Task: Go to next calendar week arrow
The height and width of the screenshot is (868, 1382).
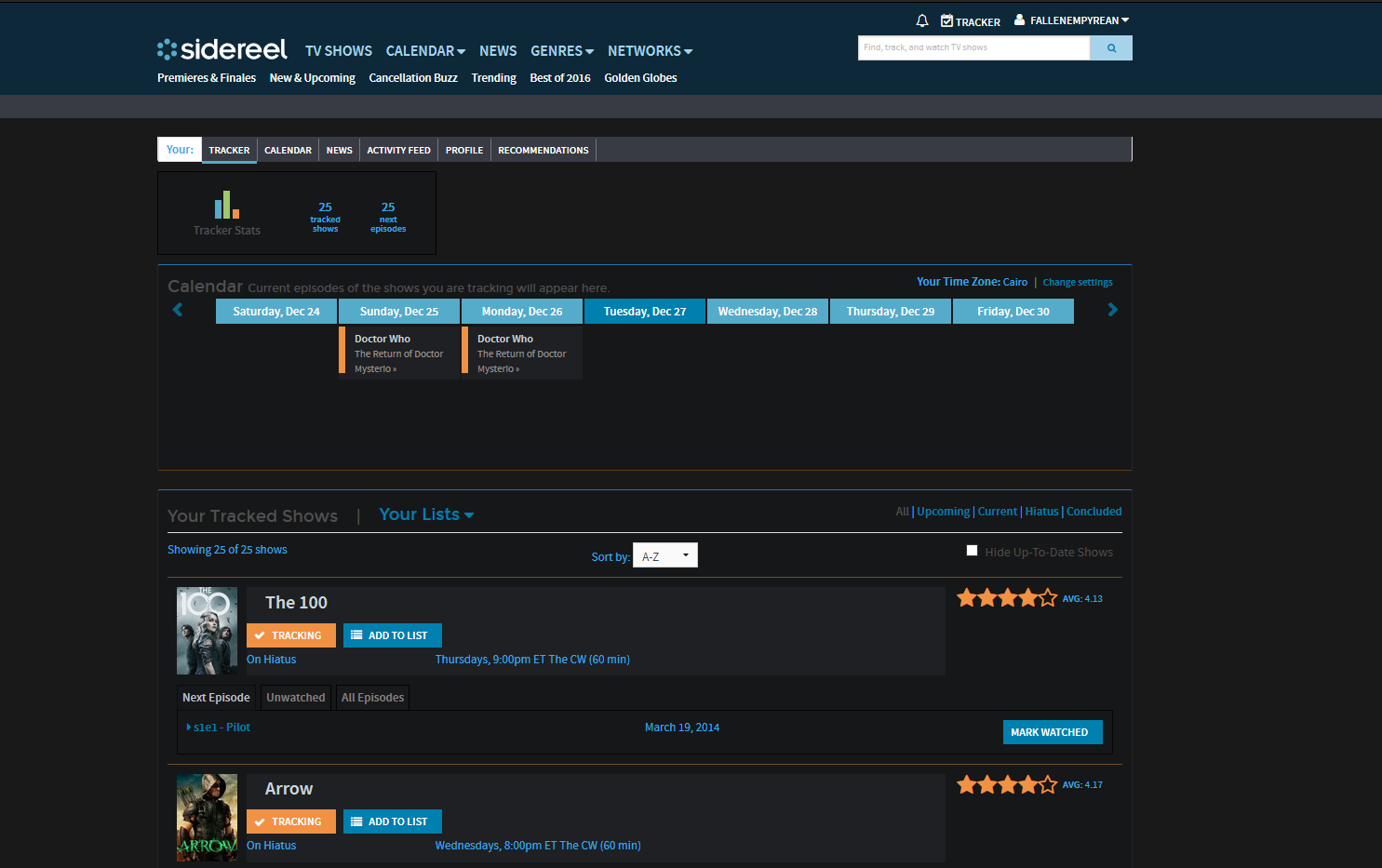Action: point(1112,310)
